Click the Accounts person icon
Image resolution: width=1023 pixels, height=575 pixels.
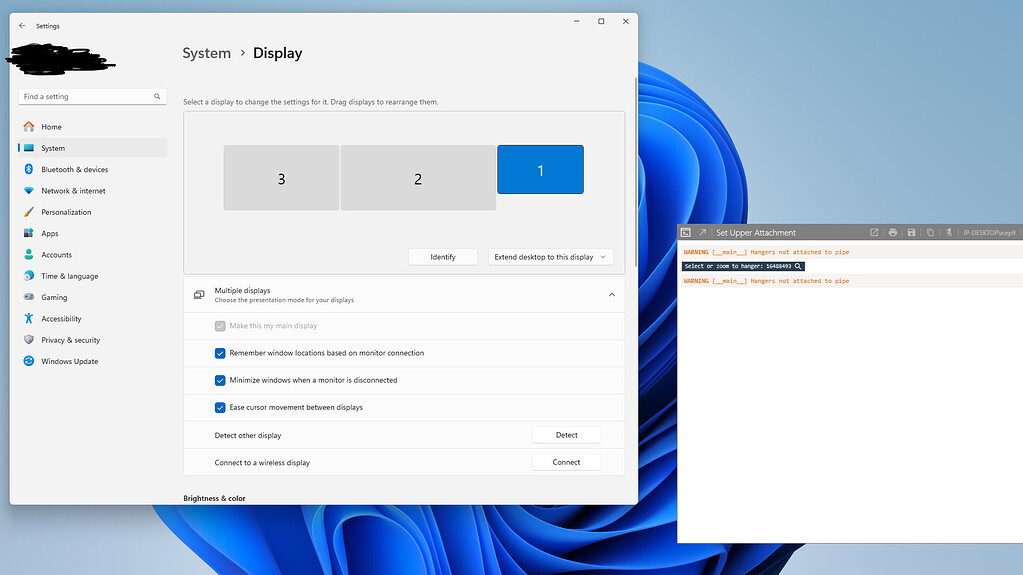click(29, 255)
